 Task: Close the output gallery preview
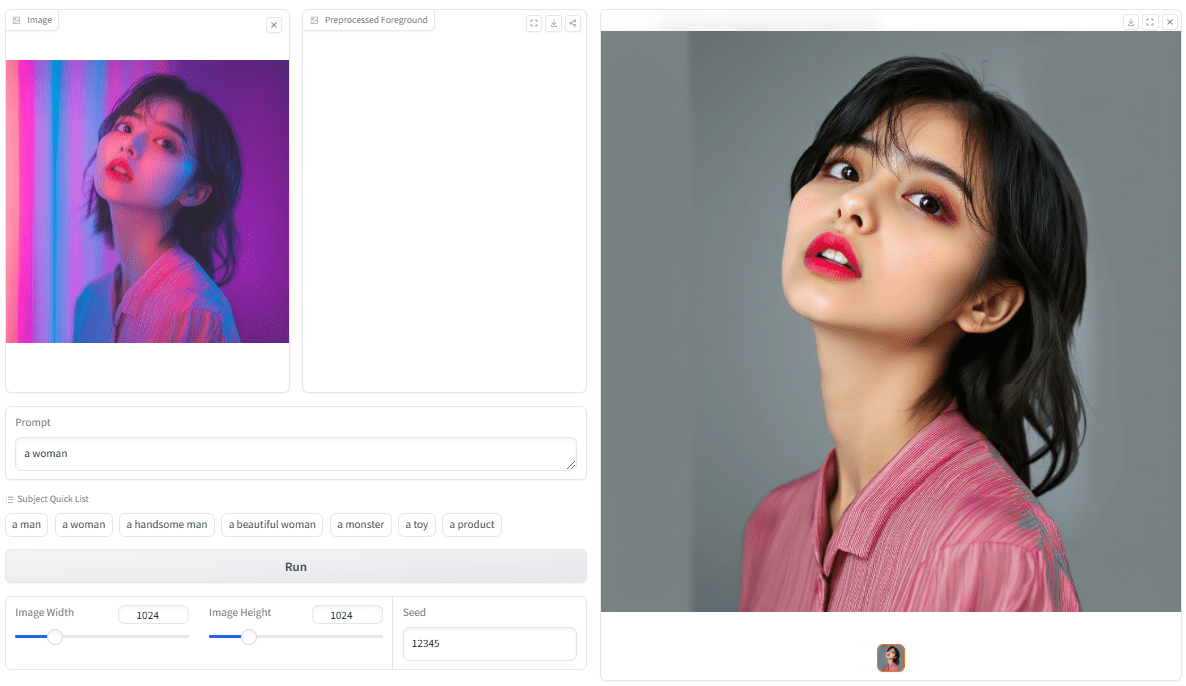pos(1169,22)
